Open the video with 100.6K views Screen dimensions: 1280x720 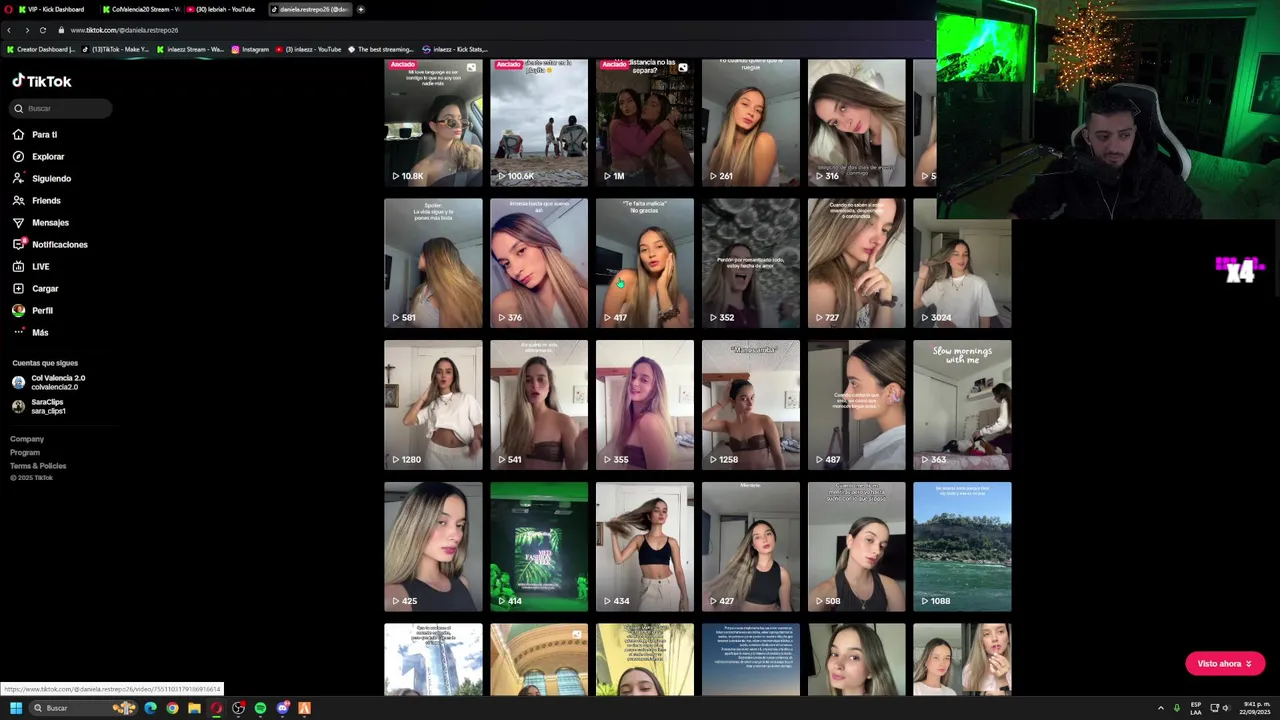point(539,122)
